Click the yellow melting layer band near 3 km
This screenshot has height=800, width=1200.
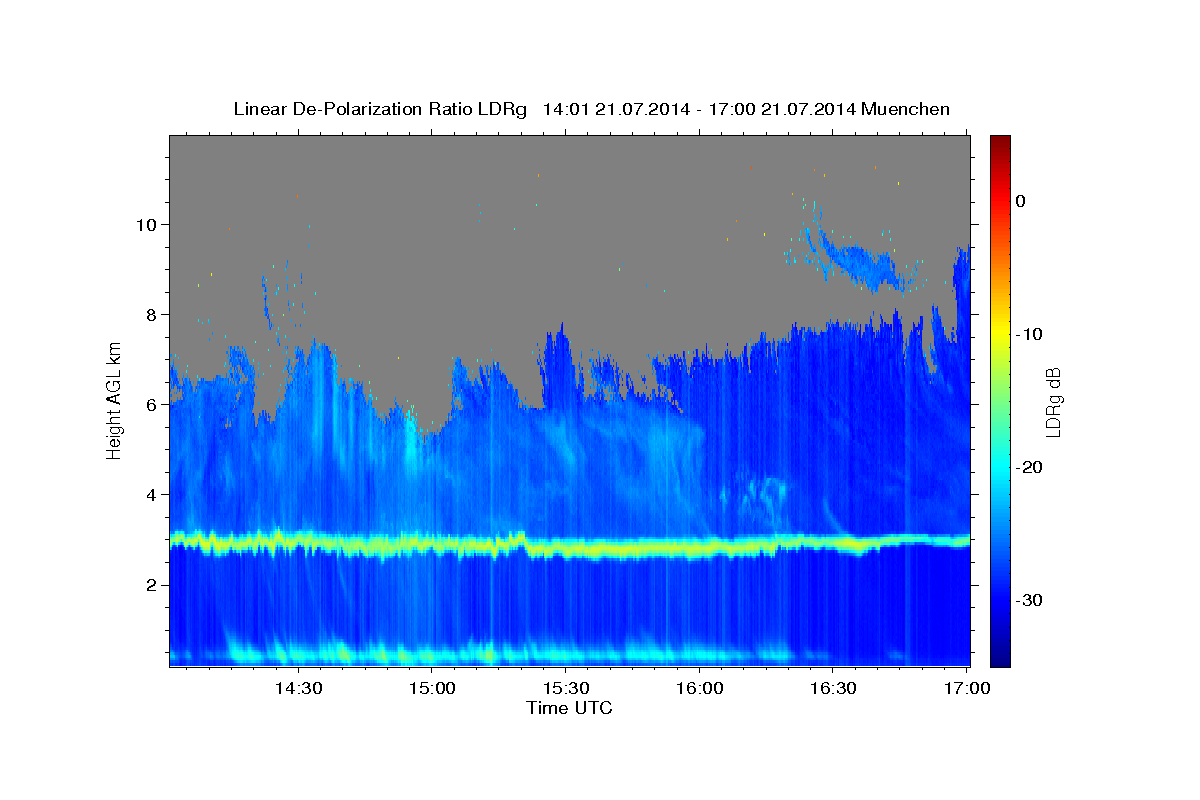(570, 546)
